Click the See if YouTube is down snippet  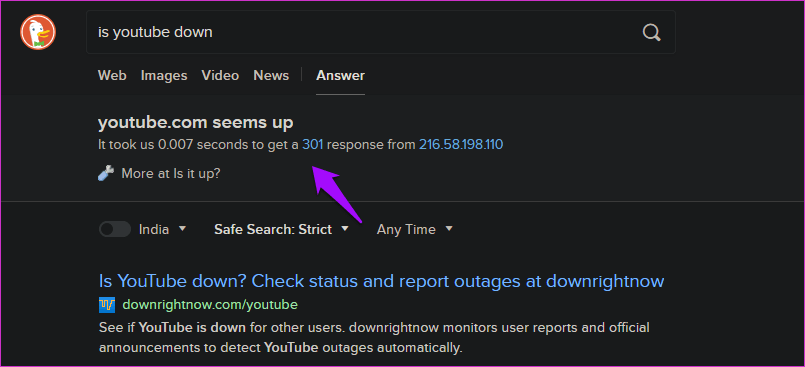[x=374, y=337]
